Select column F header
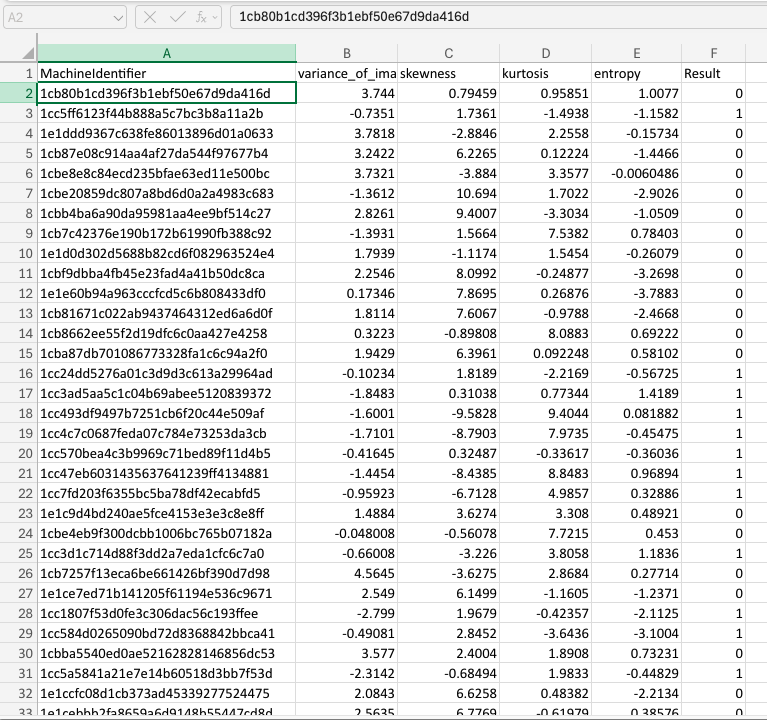This screenshot has width=767, height=720. tap(714, 53)
